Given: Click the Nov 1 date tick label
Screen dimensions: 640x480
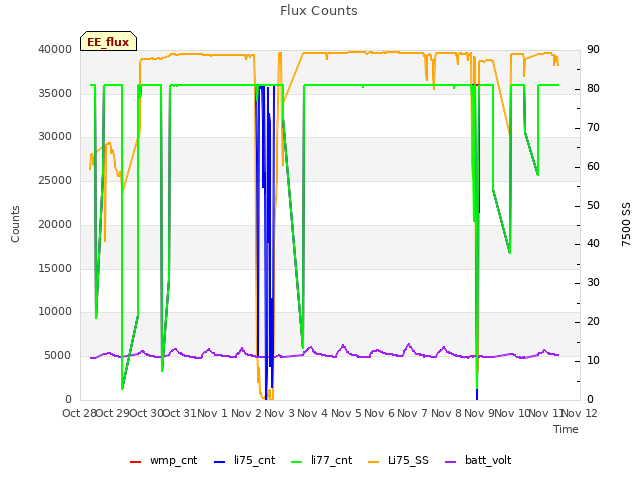Looking at the screenshot, I should point(212,413).
